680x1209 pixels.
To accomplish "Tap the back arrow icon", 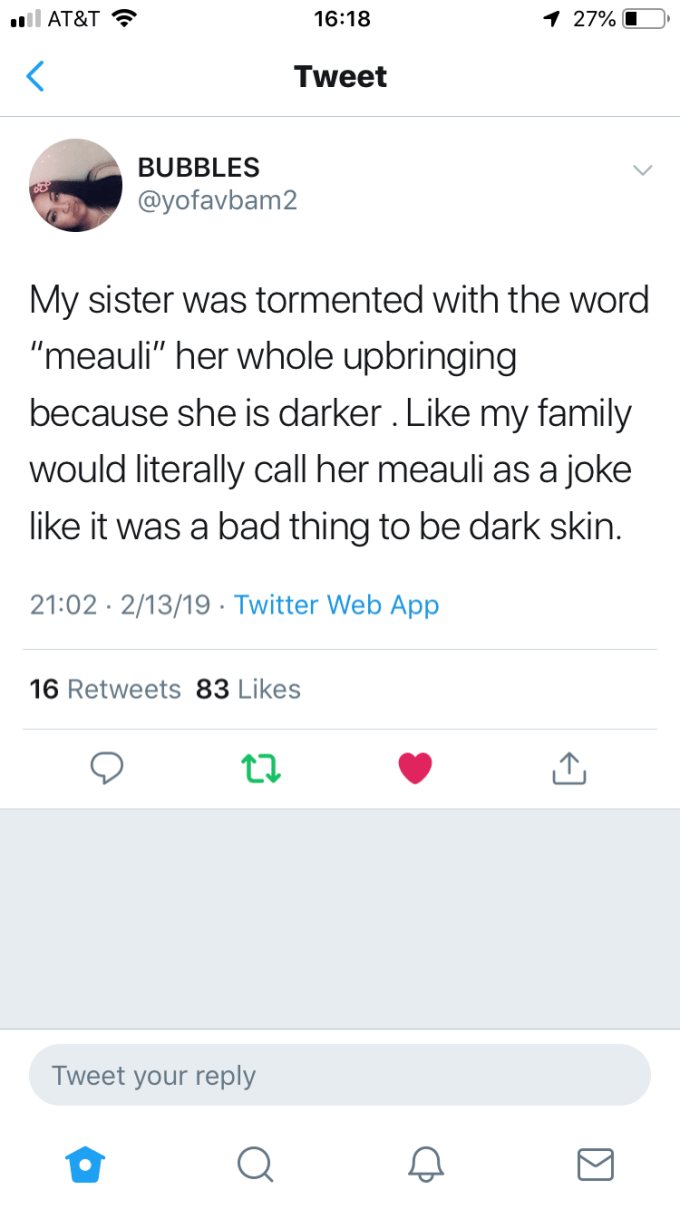I will point(35,76).
